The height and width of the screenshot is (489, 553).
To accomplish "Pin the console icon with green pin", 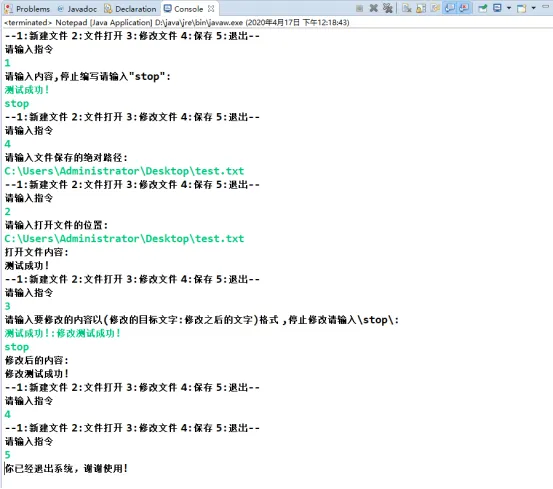I will click(482, 8).
